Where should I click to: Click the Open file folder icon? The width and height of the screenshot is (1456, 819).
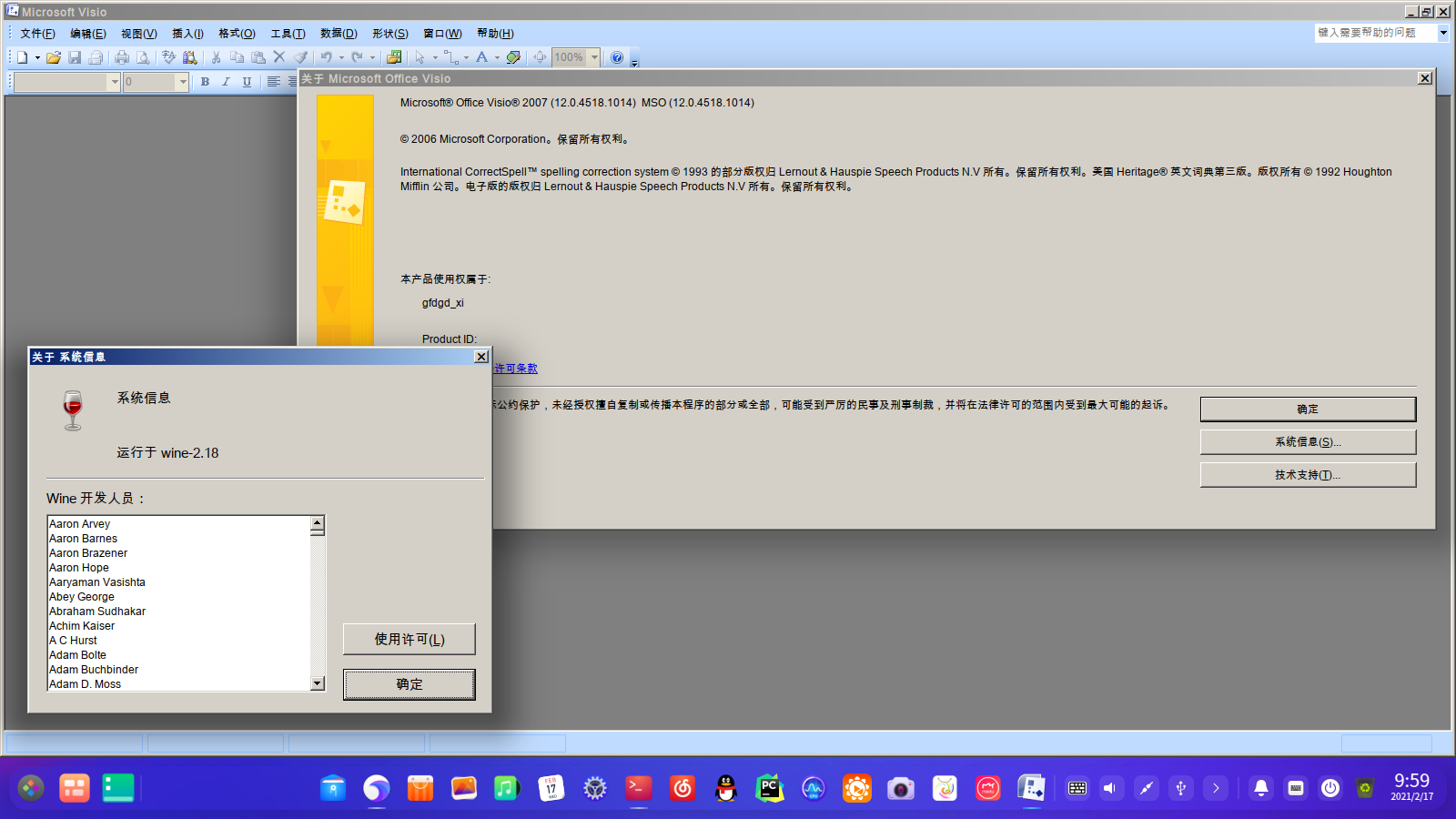click(x=54, y=57)
